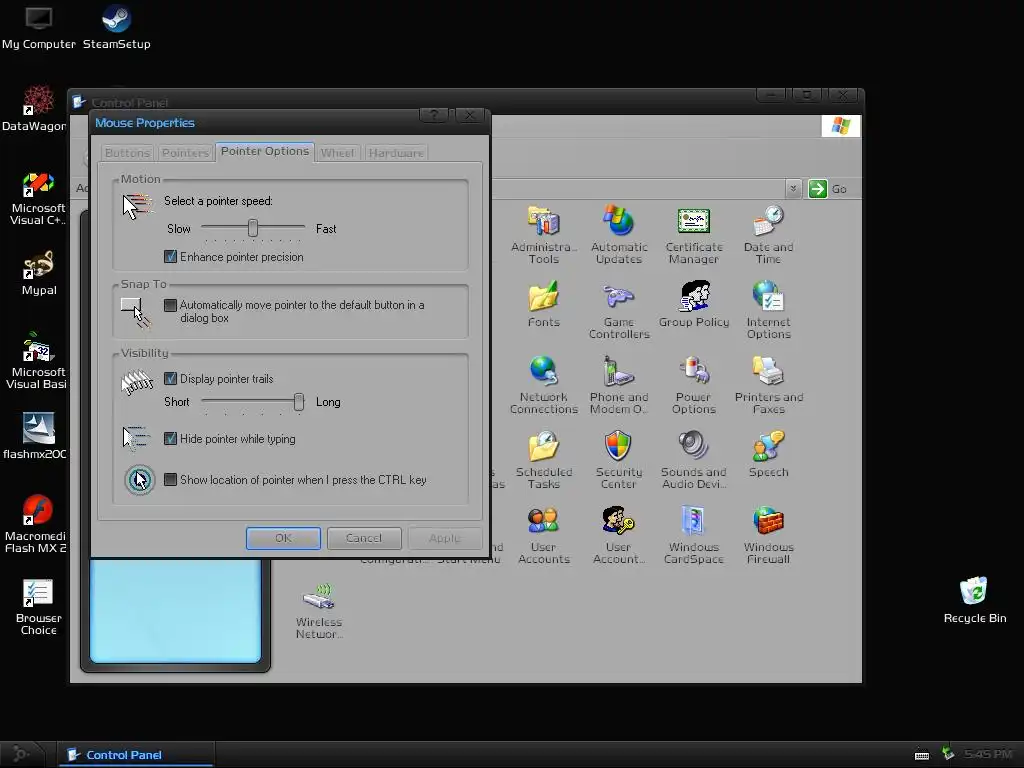1024x768 pixels.
Task: Click the Apply button
Action: coord(445,538)
